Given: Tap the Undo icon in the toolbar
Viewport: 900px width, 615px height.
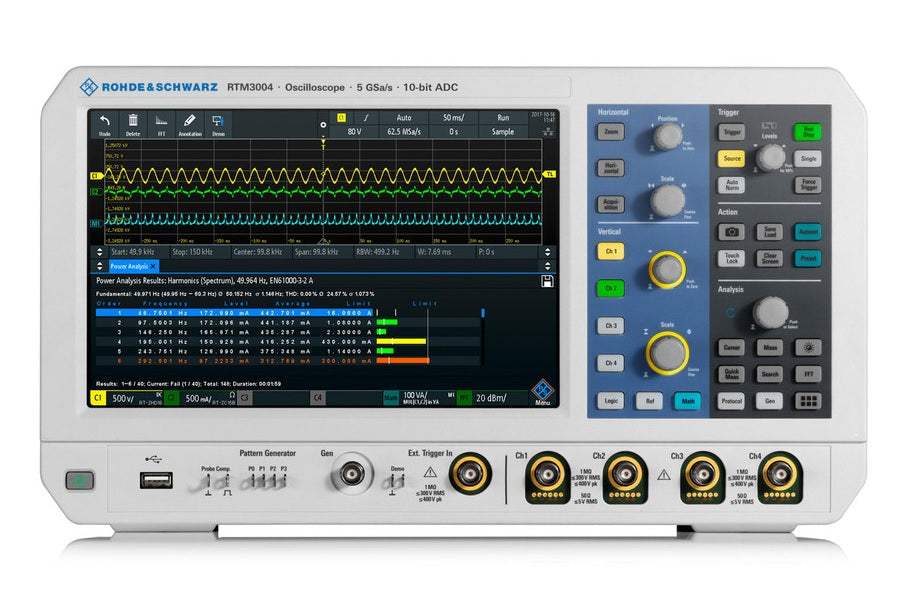Looking at the screenshot, I should pyautogui.click(x=104, y=123).
